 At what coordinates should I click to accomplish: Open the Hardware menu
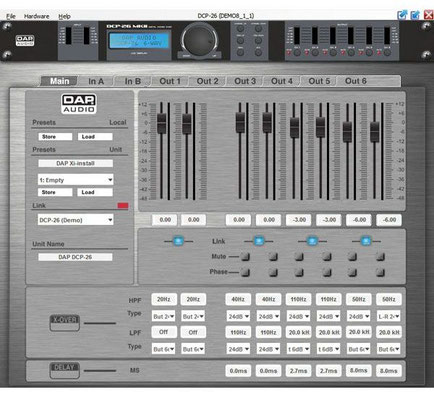[x=36, y=16]
